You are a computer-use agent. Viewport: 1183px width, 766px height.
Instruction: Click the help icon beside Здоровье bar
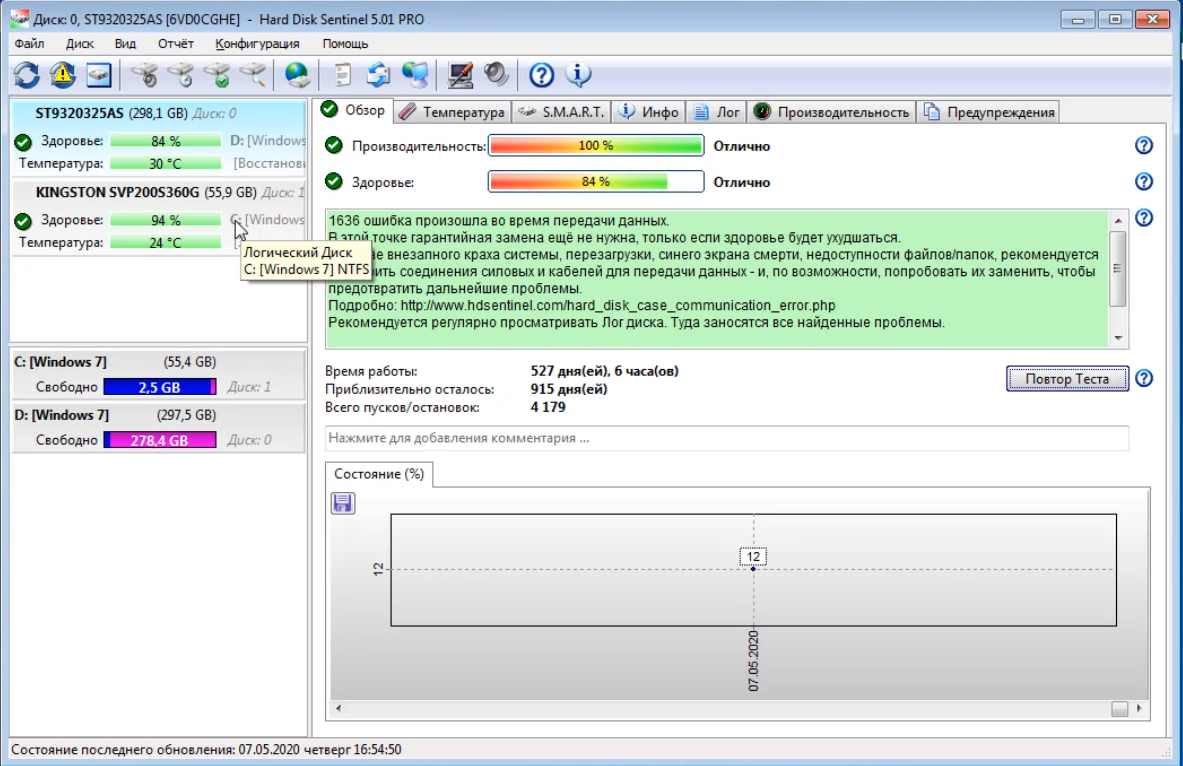pos(1144,182)
